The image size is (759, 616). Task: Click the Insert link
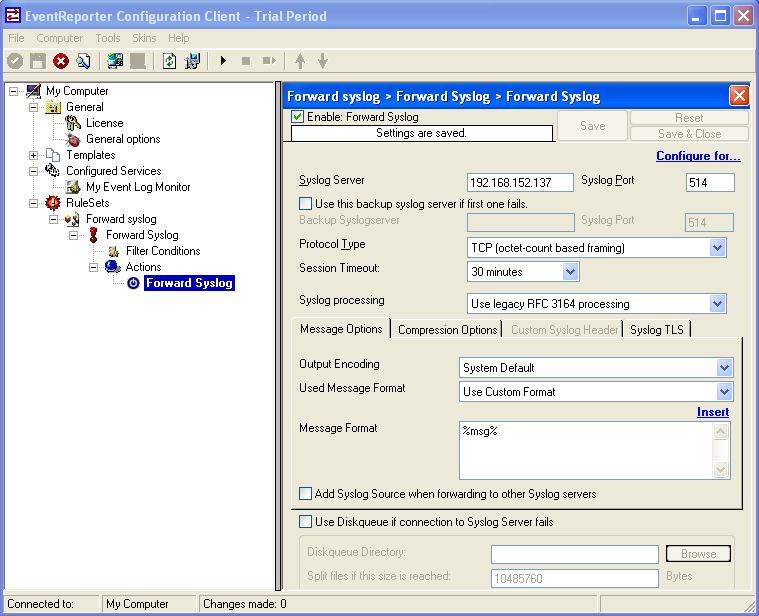coord(713,412)
